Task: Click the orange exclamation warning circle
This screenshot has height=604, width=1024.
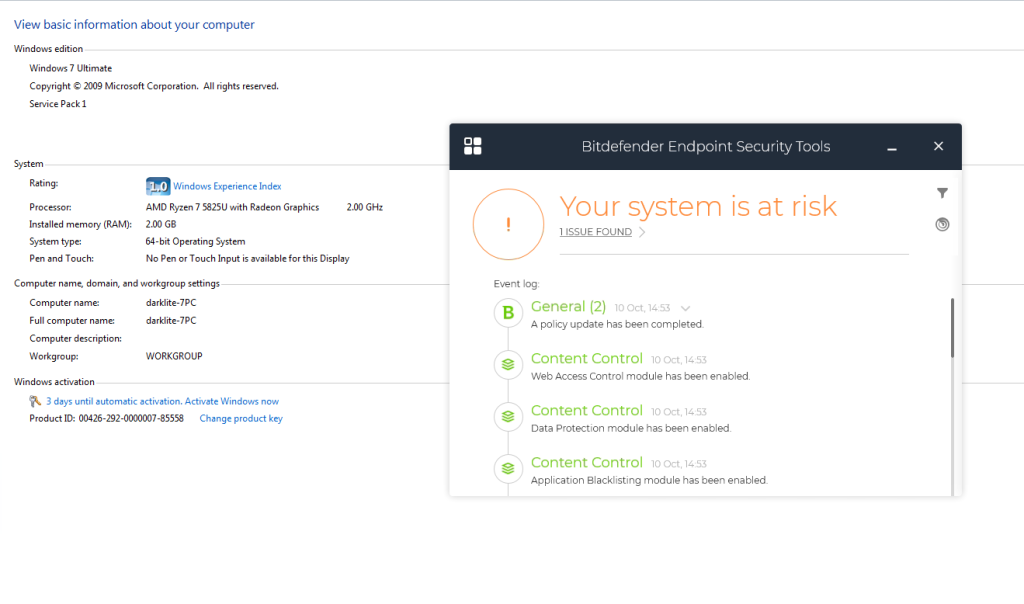Action: tap(508, 224)
